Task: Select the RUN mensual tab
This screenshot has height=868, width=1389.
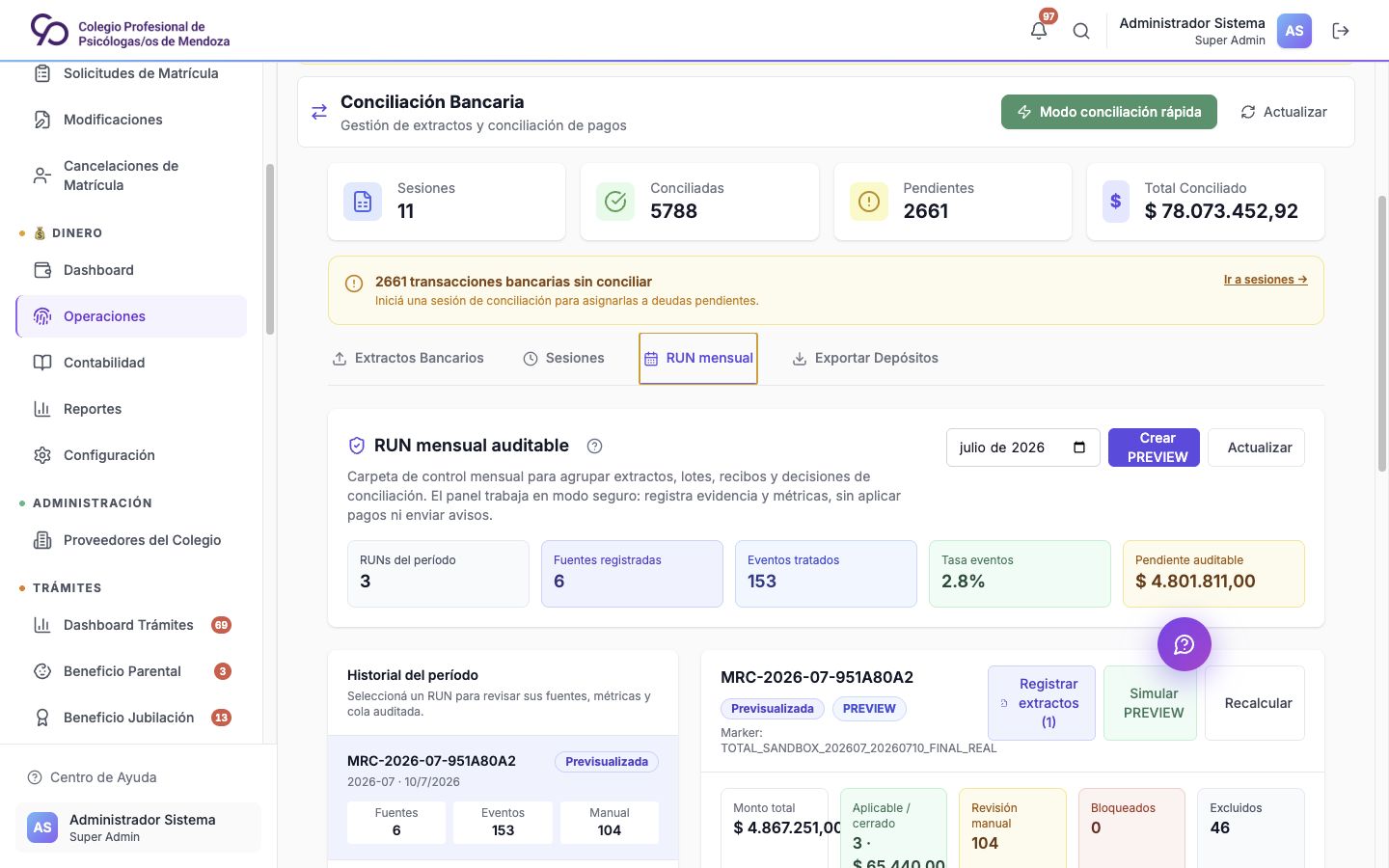Action: coord(698,358)
